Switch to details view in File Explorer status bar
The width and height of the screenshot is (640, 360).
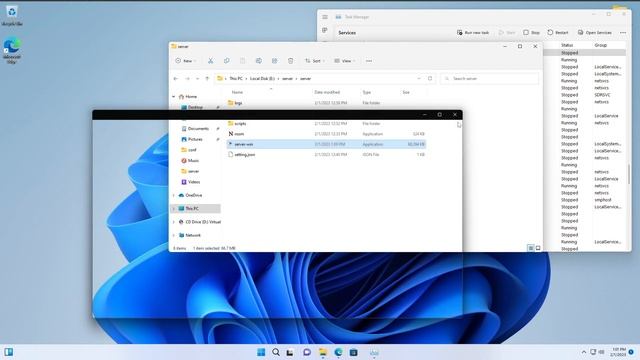tap(531, 248)
